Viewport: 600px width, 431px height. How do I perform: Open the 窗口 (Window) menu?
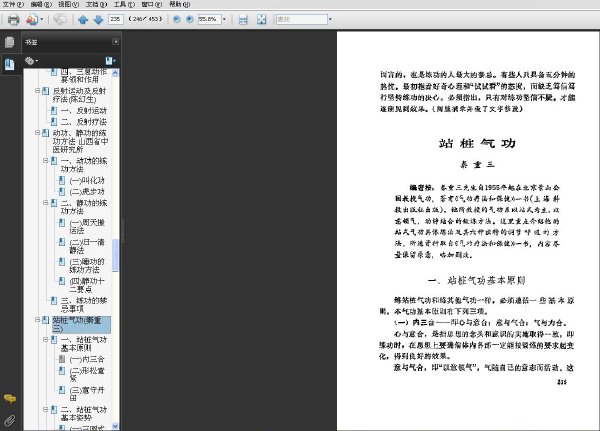pyautogui.click(x=152, y=4)
